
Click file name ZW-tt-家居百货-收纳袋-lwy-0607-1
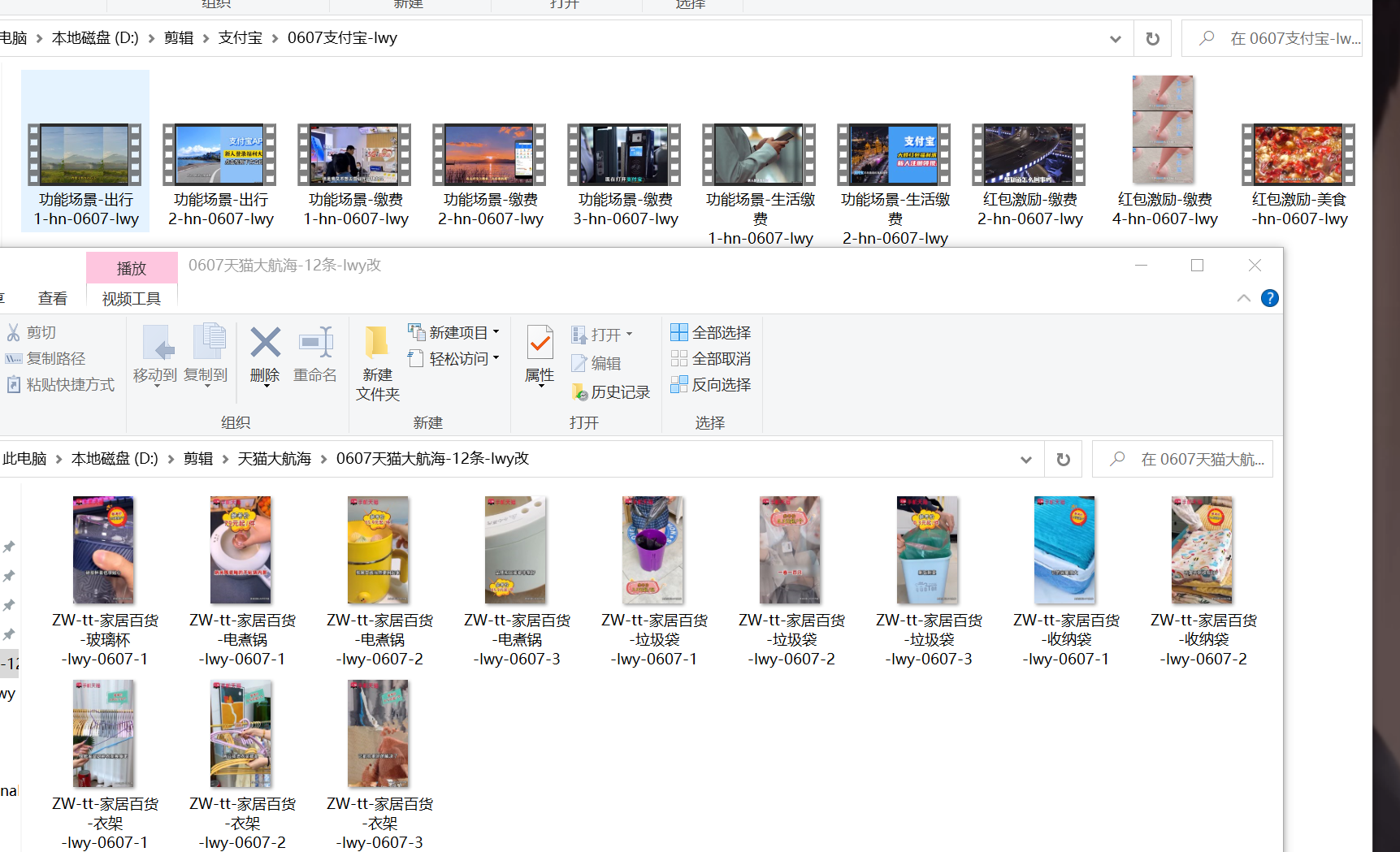pos(1066,640)
